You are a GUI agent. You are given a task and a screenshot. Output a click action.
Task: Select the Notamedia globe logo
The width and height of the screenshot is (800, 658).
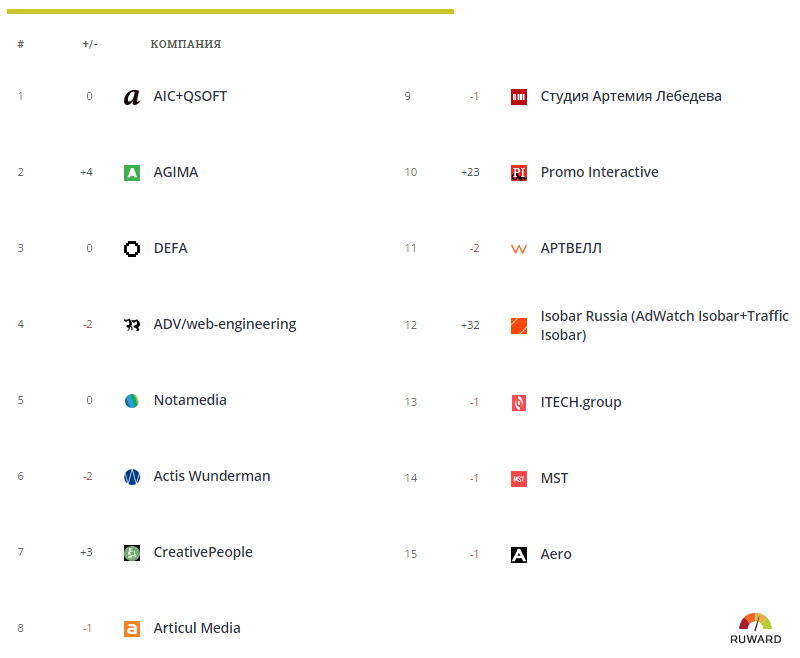point(131,400)
